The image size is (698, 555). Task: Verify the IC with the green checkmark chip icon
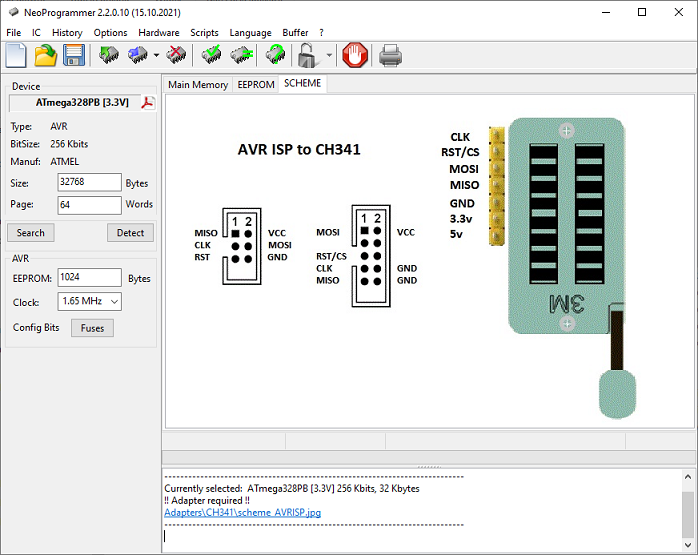pyautogui.click(x=211, y=56)
